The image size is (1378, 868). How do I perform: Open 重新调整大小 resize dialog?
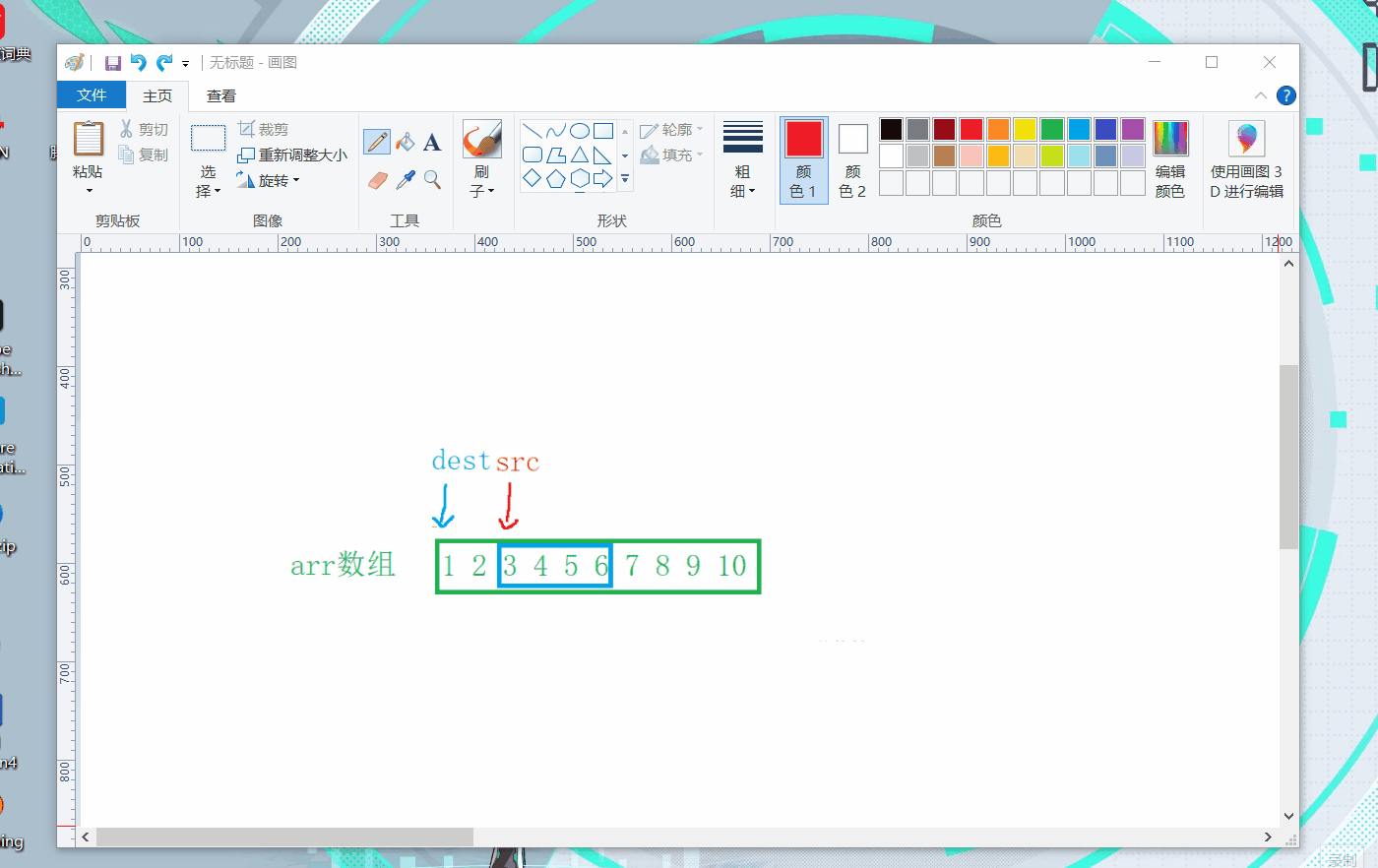point(292,155)
